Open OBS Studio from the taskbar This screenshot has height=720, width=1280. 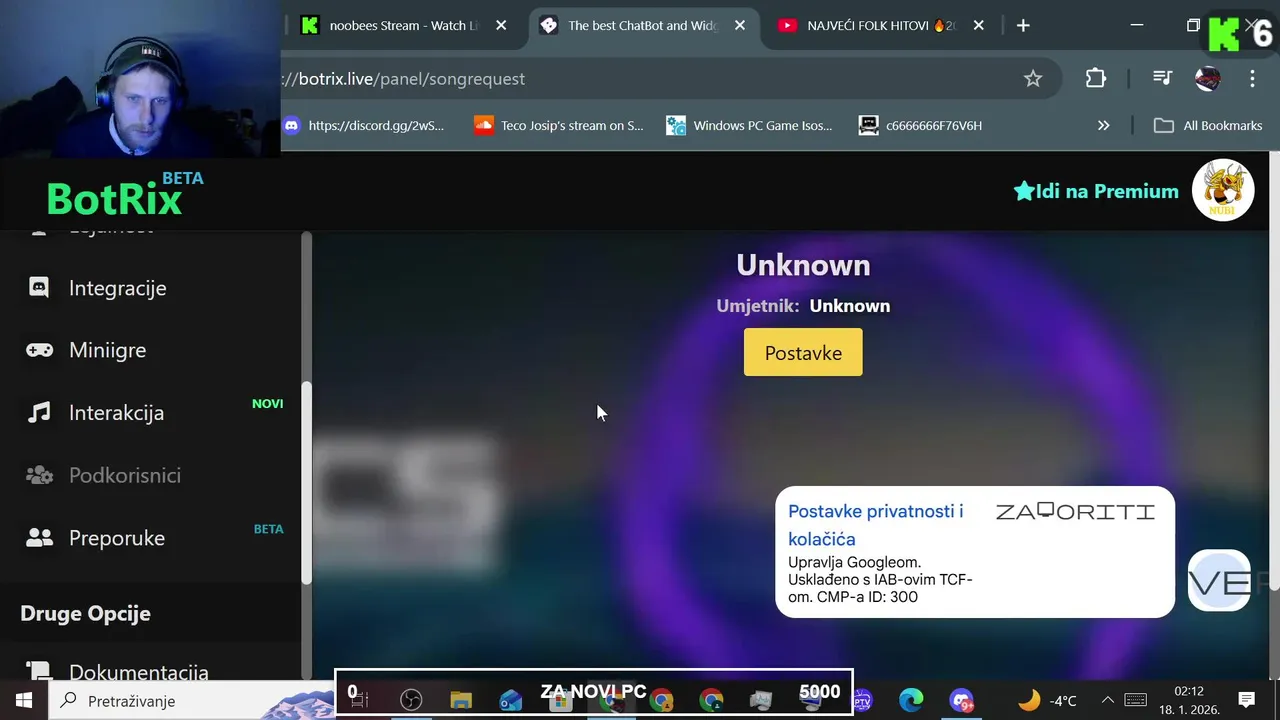411,700
